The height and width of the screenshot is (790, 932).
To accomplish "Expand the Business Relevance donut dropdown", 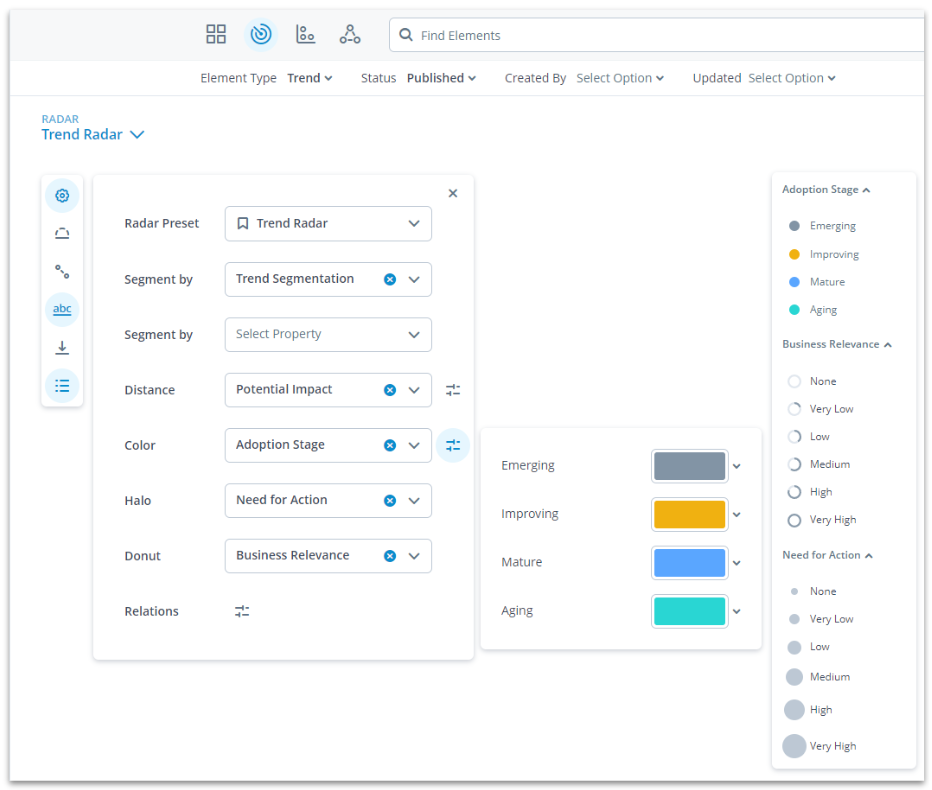I will (x=414, y=556).
